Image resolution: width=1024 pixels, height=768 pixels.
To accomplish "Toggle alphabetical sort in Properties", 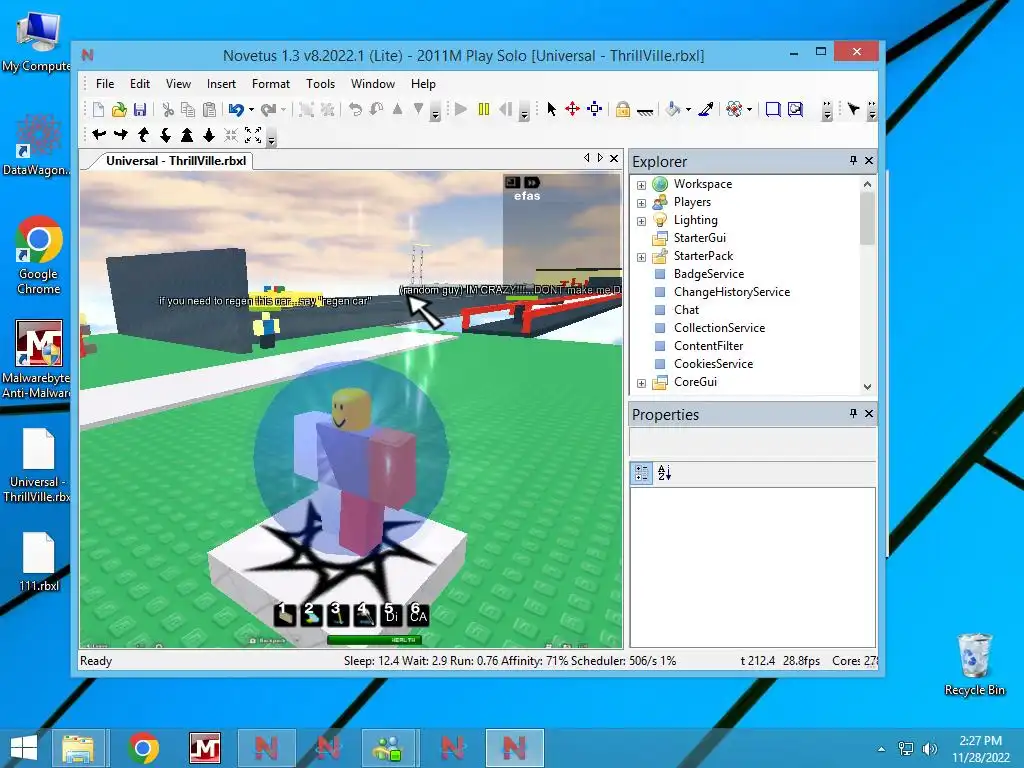I will click(664, 473).
